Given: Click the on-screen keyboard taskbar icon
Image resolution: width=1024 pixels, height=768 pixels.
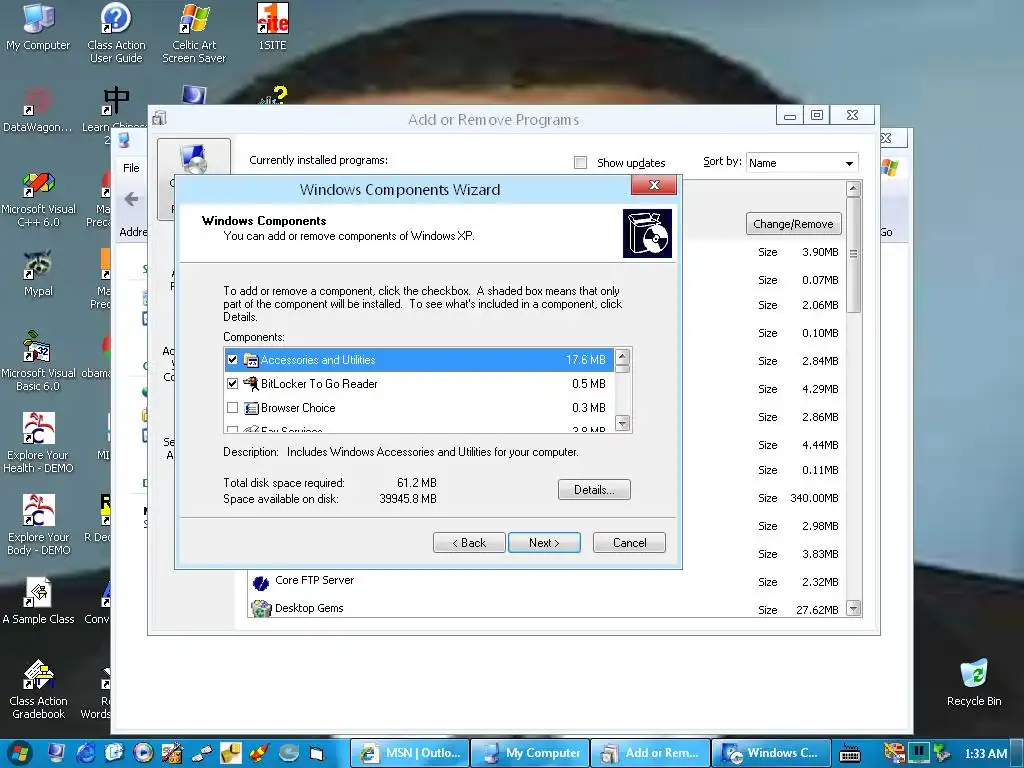Looking at the screenshot, I should [x=850, y=754].
